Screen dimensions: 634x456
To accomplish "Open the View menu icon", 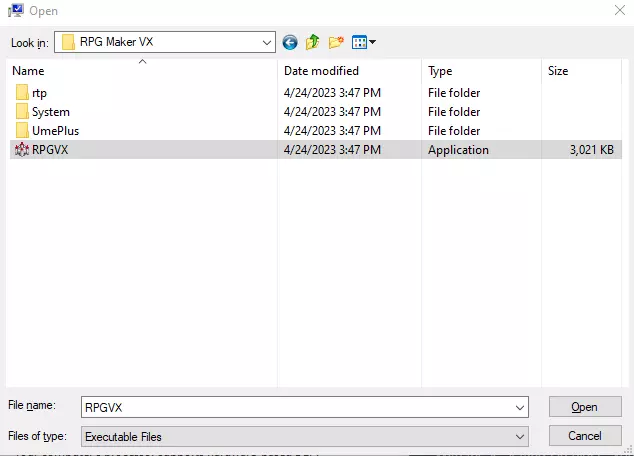I will click(x=359, y=42).
